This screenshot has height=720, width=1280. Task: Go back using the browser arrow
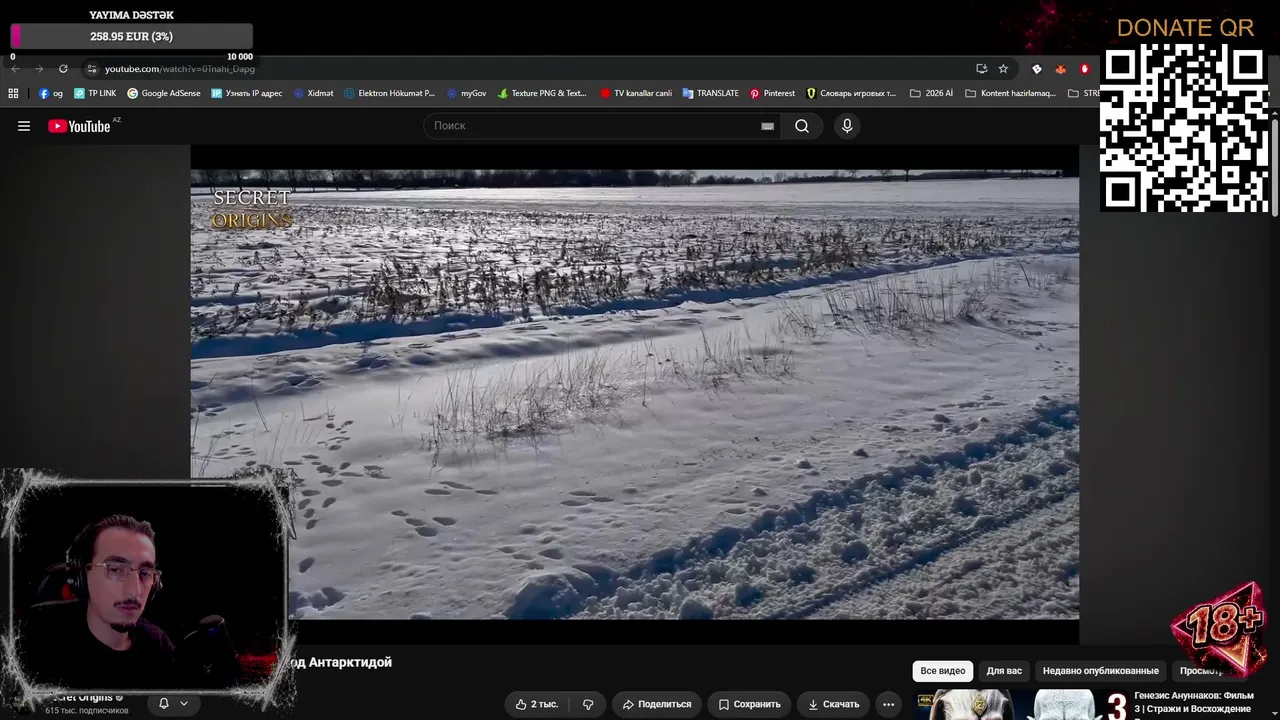(x=15, y=69)
